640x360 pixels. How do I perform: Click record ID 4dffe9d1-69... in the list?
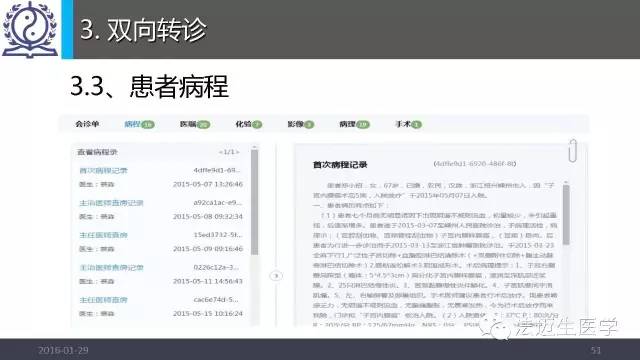(217, 170)
